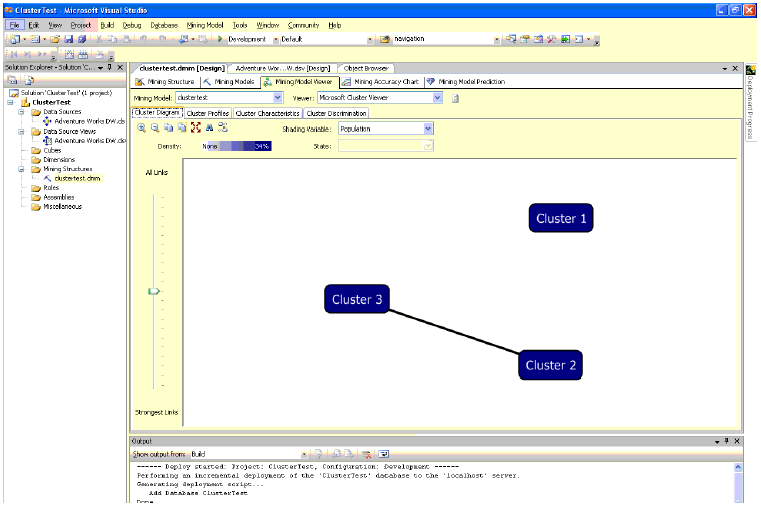Click the red Size to Fit diagram icon
The image size is (761, 506).
pyautogui.click(x=196, y=128)
